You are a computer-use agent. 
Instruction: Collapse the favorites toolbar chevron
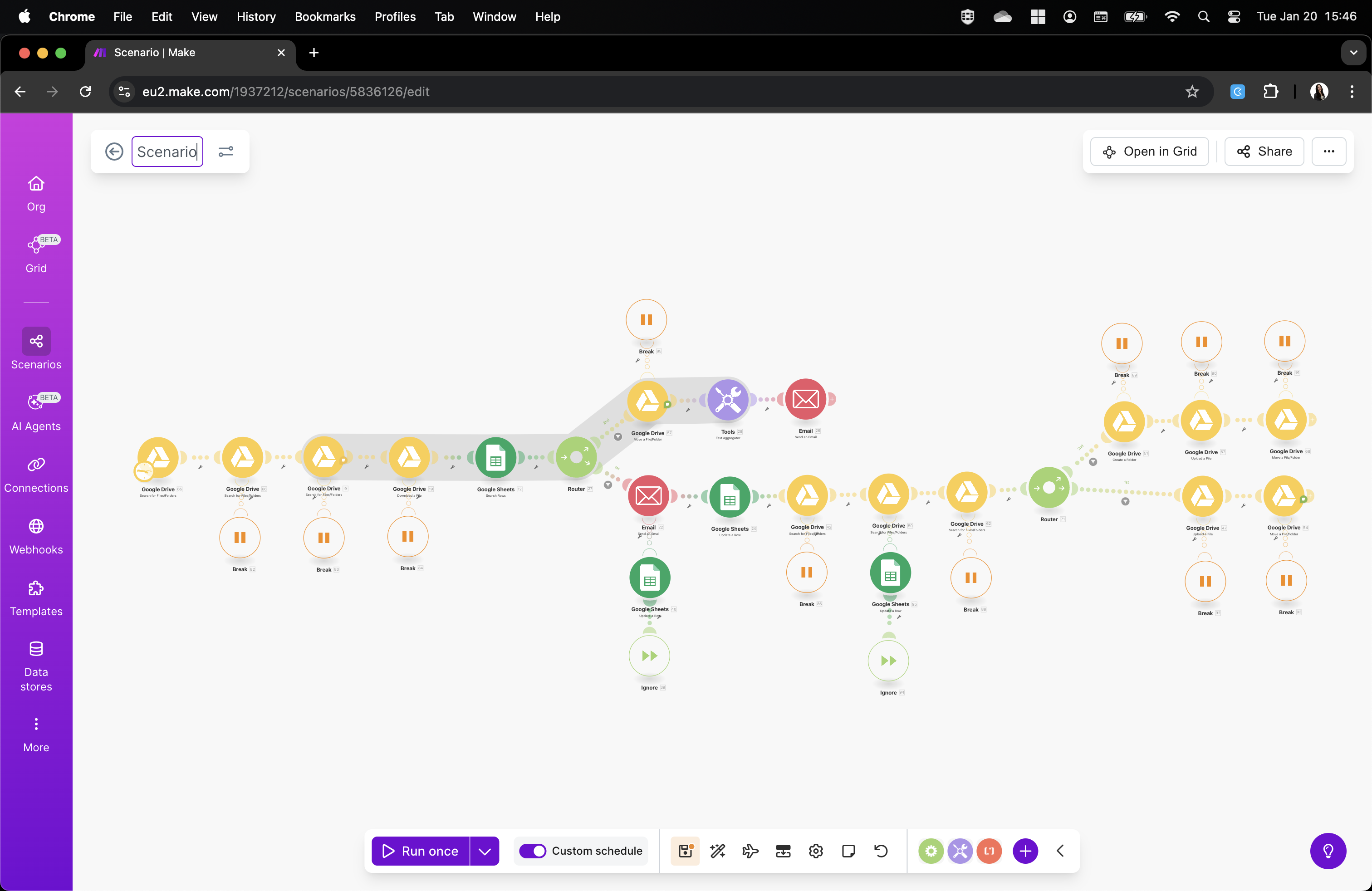(1060, 851)
